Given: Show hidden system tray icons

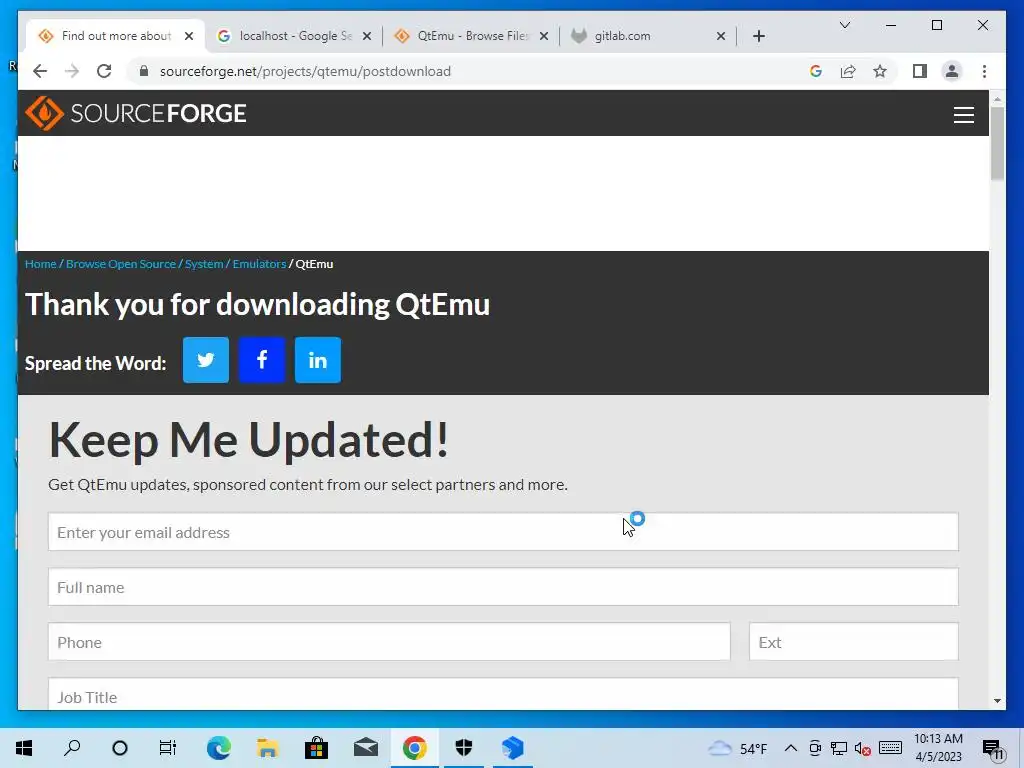Looking at the screenshot, I should (x=790, y=748).
